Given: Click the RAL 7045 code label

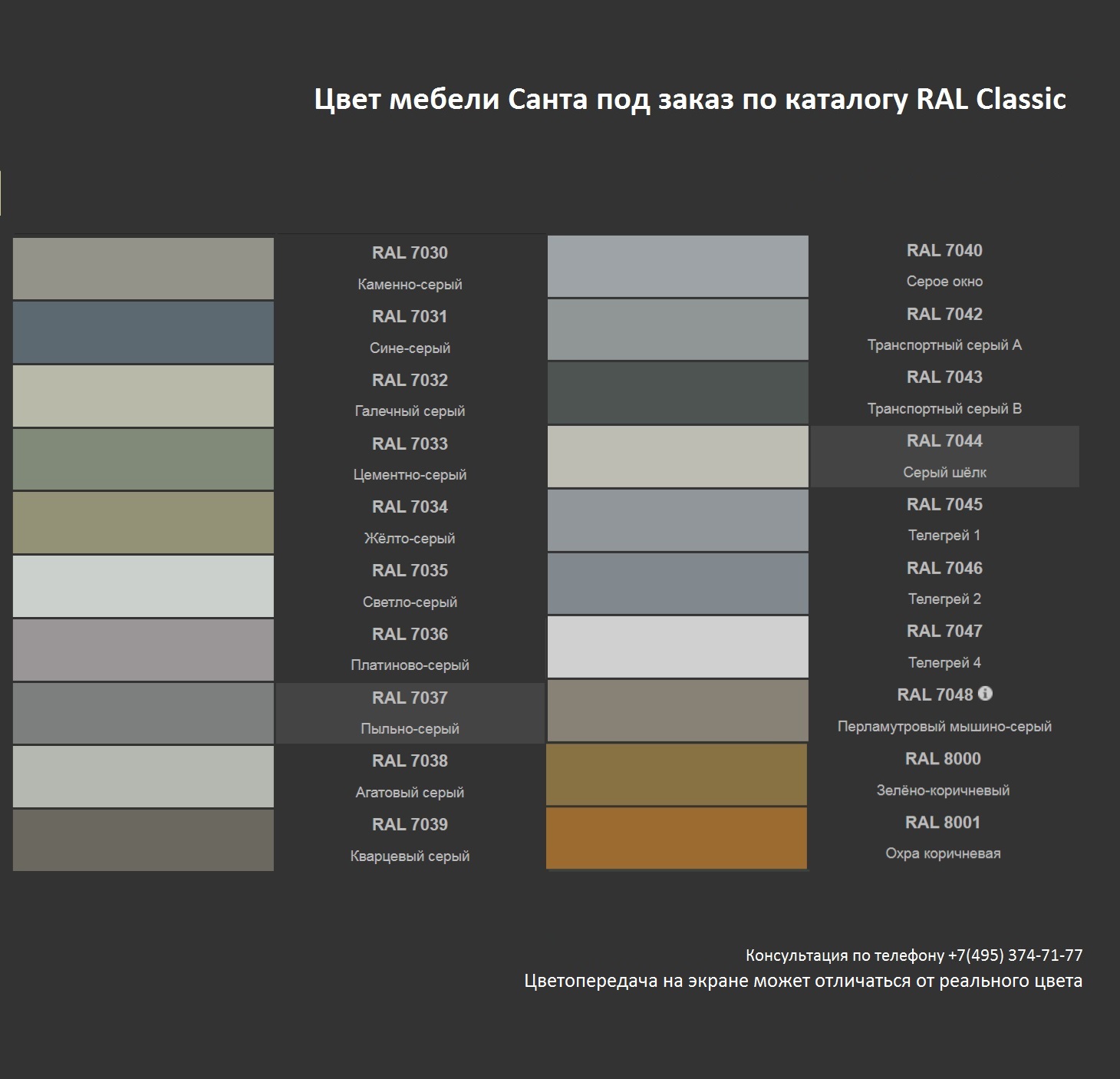Looking at the screenshot, I should pos(944,504).
